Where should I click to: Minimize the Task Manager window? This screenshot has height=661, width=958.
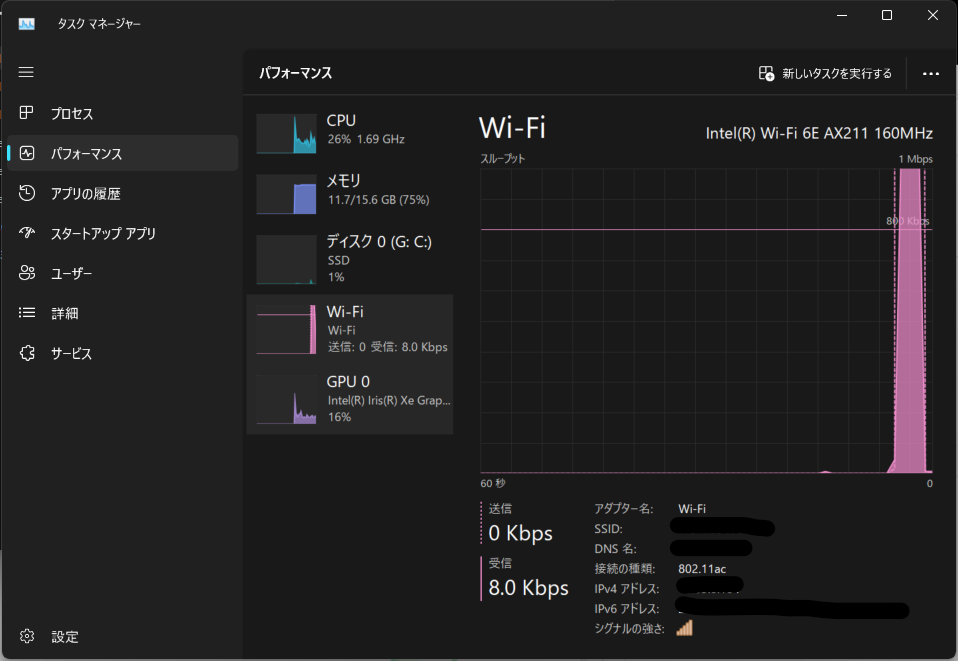point(842,15)
